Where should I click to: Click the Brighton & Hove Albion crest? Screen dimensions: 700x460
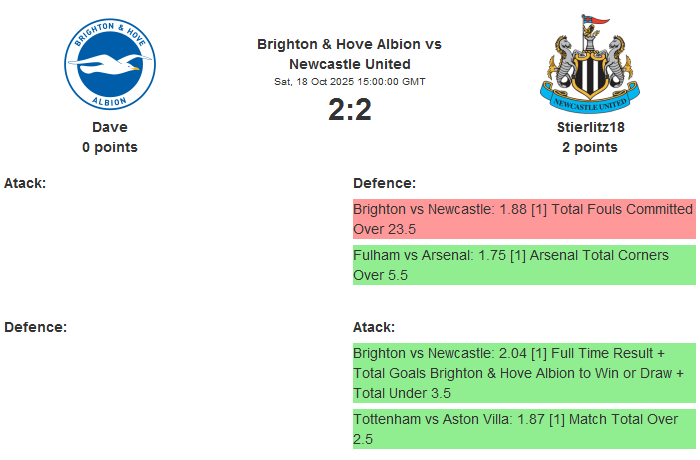coord(110,66)
